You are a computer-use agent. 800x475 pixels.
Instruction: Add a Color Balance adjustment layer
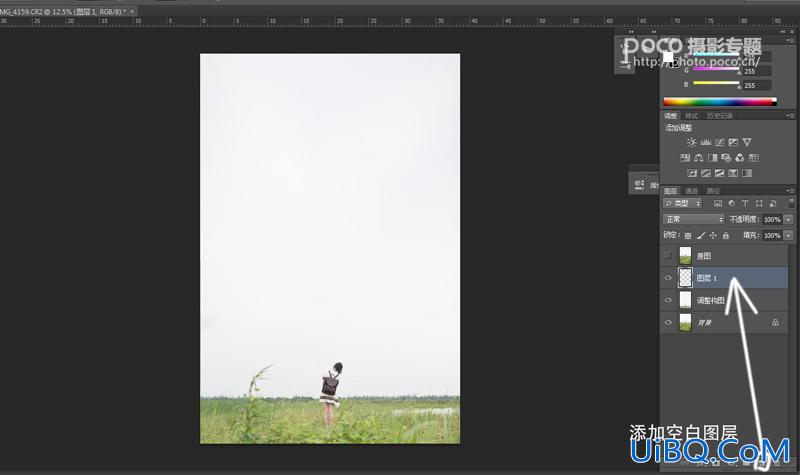pyautogui.click(x=699, y=158)
